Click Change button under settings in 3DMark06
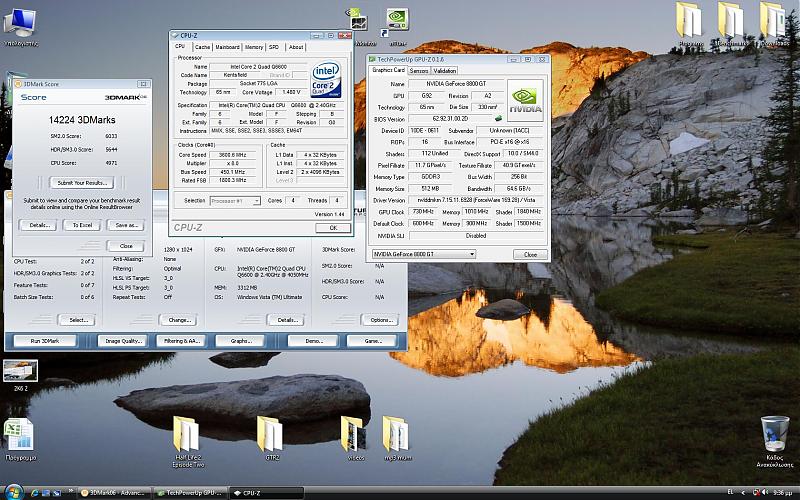 179,320
